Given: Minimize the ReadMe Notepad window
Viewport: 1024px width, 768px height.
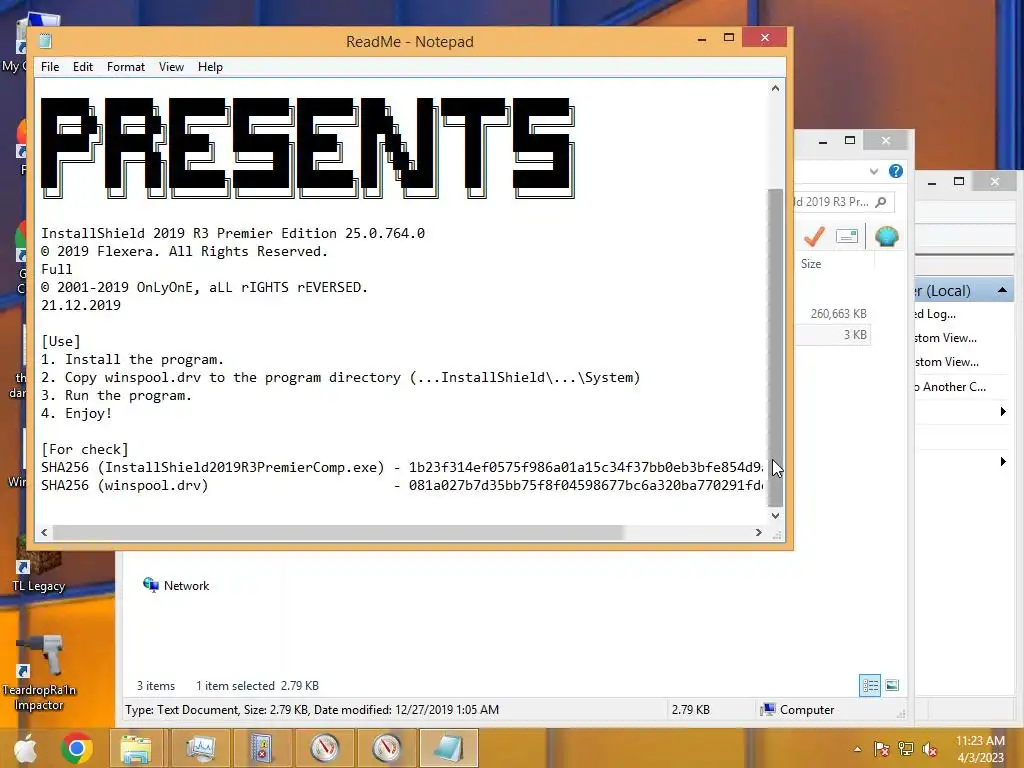Looking at the screenshot, I should coord(702,39).
